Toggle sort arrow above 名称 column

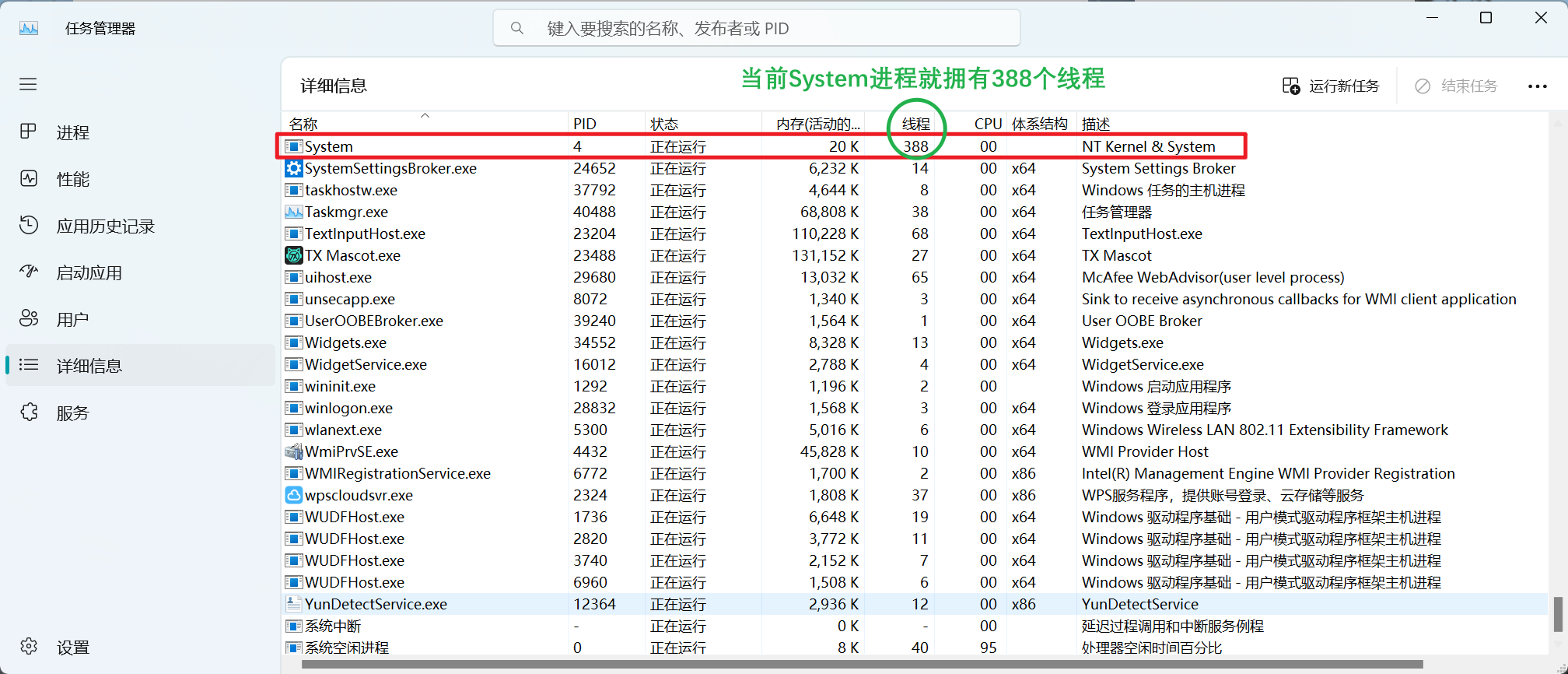pyautogui.click(x=425, y=115)
